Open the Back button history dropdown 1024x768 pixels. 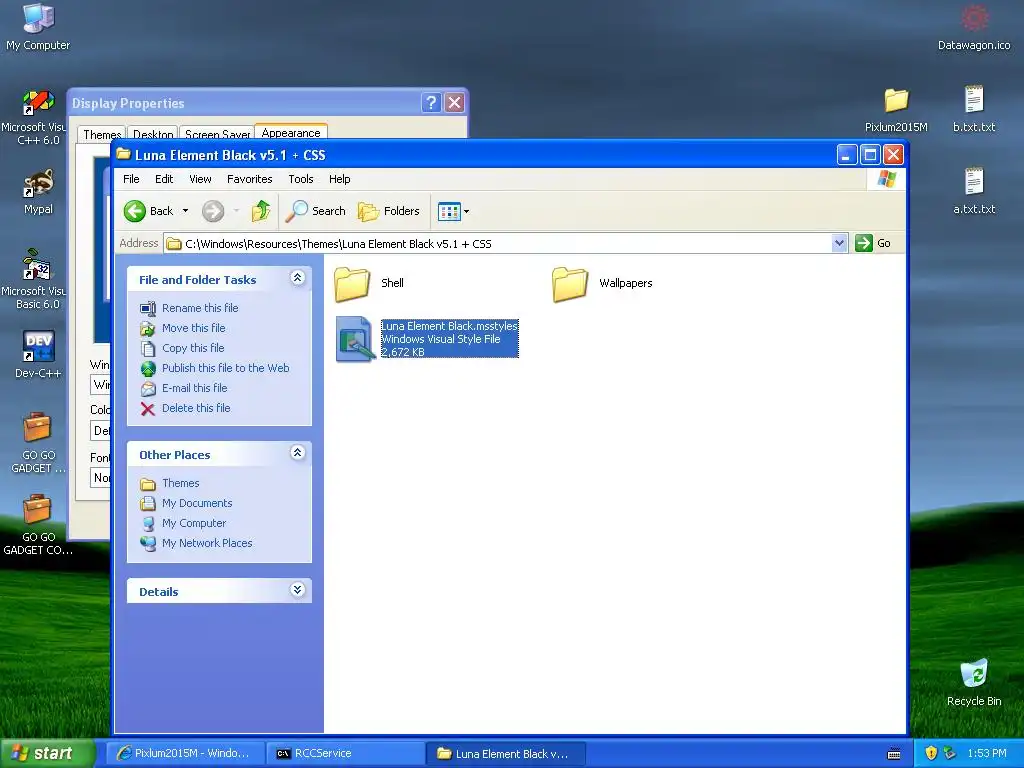[185, 211]
